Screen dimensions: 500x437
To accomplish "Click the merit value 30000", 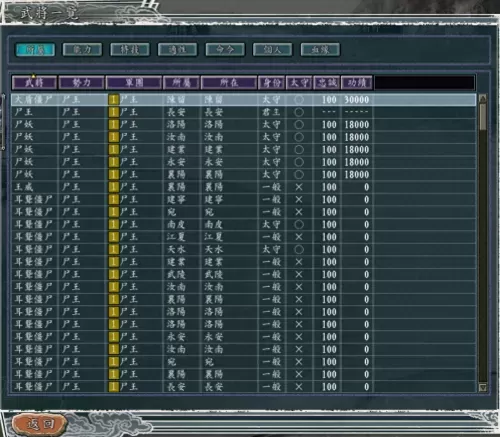I will point(357,100).
